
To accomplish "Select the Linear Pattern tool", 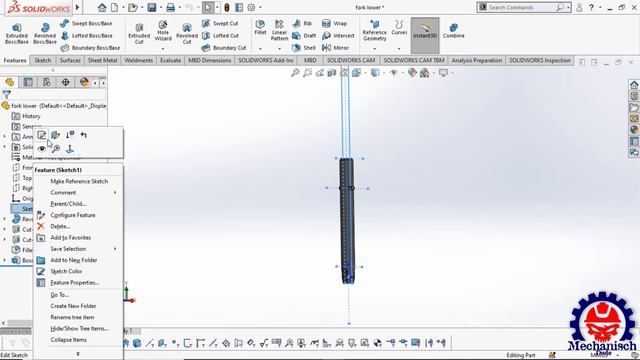I will coord(279,31).
